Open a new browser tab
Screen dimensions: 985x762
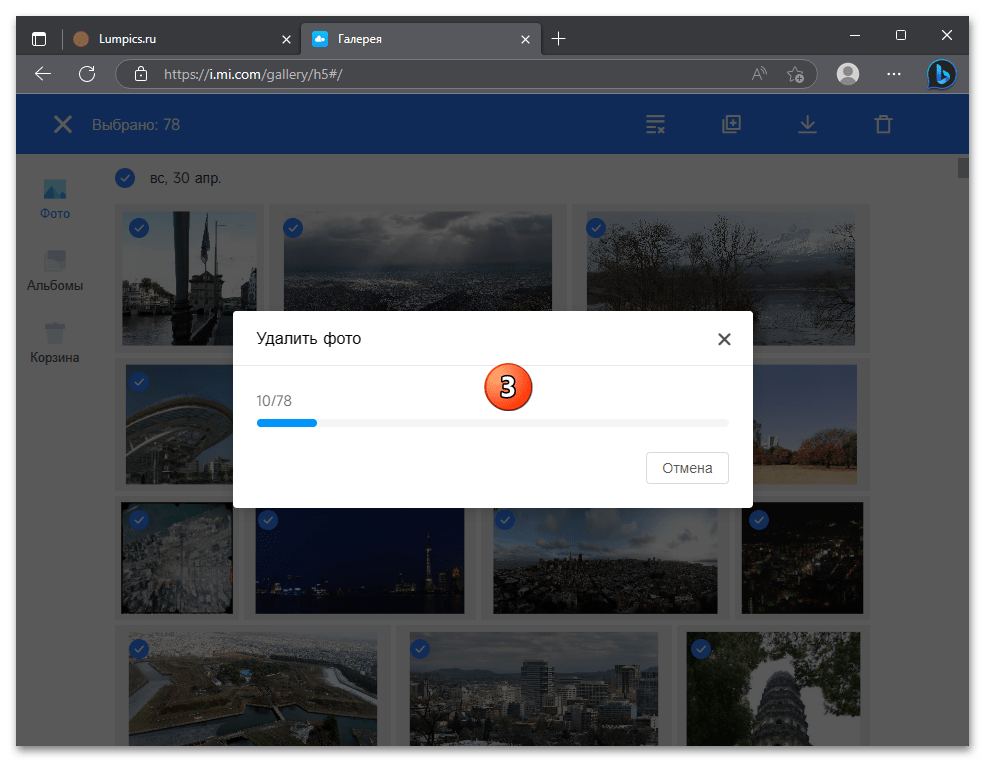tap(558, 39)
